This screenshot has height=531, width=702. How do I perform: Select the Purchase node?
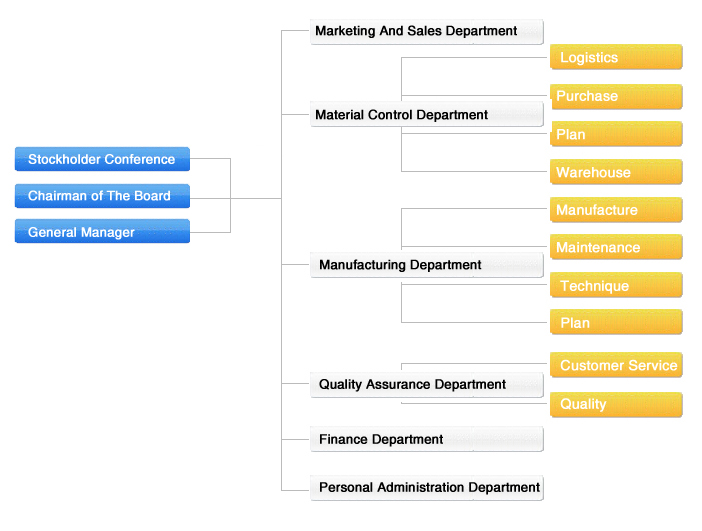click(x=616, y=96)
